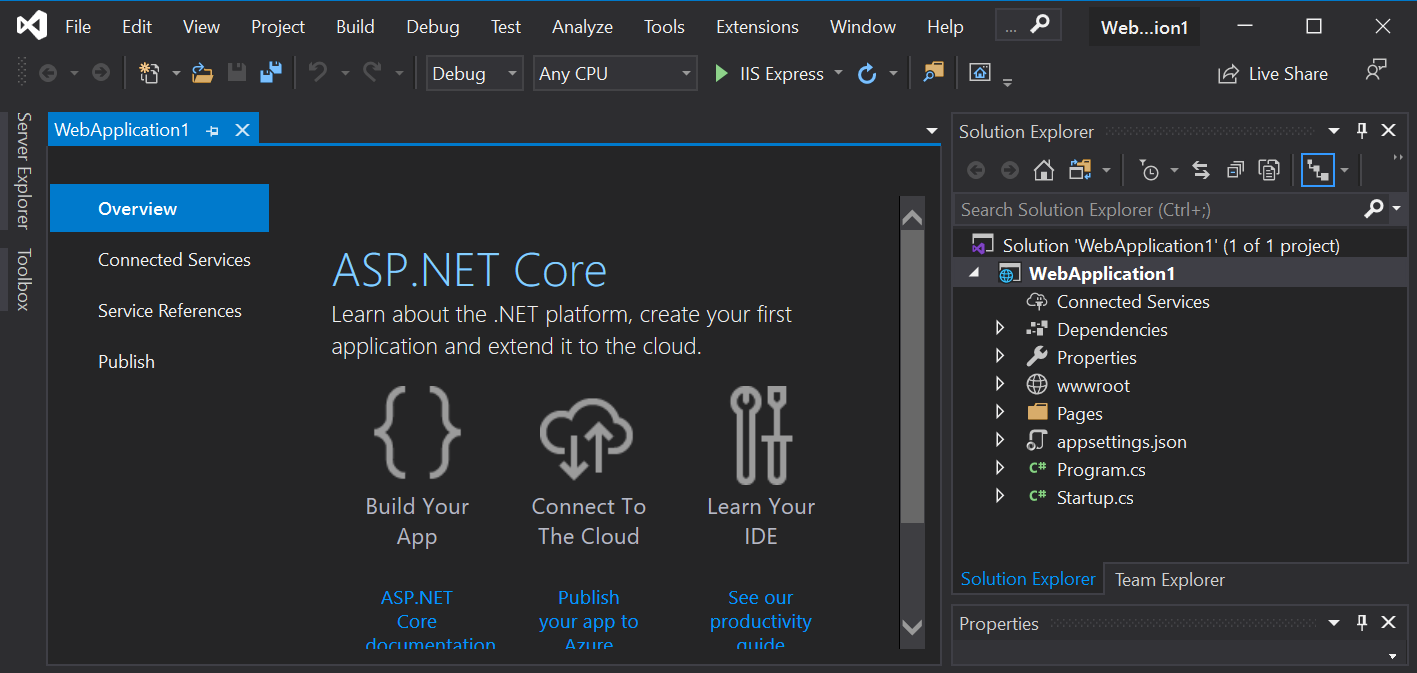Image resolution: width=1417 pixels, height=673 pixels.
Task: Click the Navigate Forward arrow in main toolbar
Action: (101, 72)
